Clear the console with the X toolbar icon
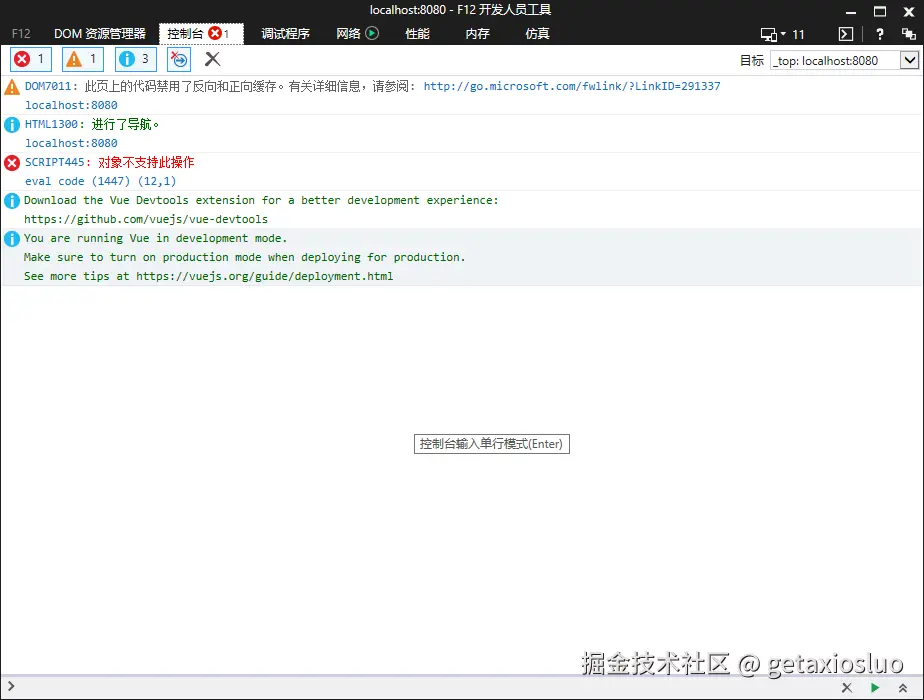 point(210,59)
